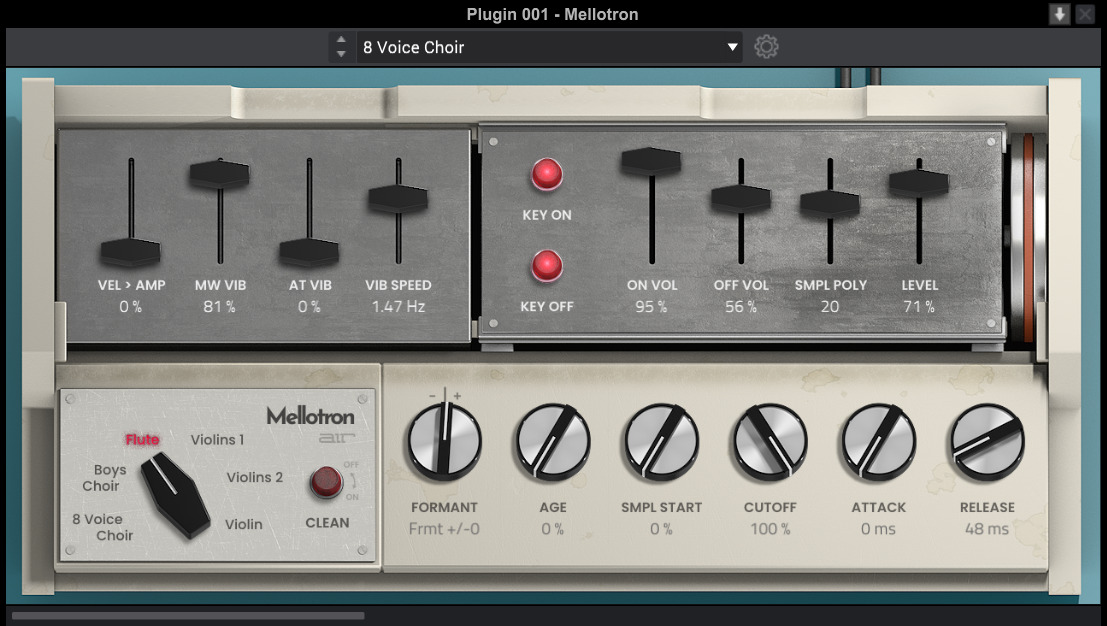Click the AT VIB slider handle
This screenshot has height=626, width=1107.
coord(309,252)
